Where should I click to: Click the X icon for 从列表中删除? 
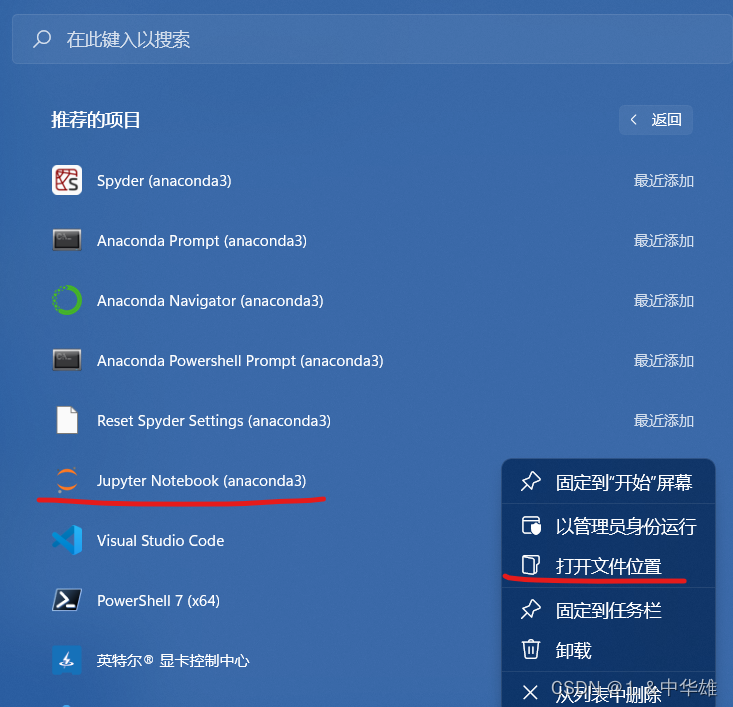click(x=530, y=692)
